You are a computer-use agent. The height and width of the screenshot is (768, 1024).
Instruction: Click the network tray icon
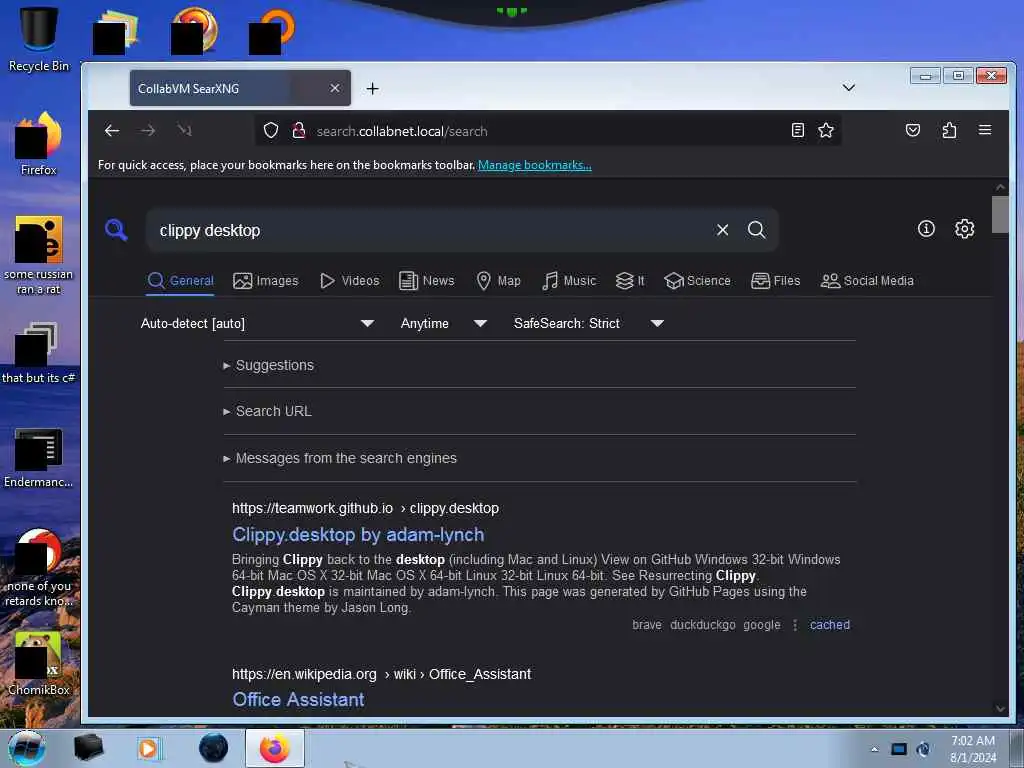click(899, 749)
